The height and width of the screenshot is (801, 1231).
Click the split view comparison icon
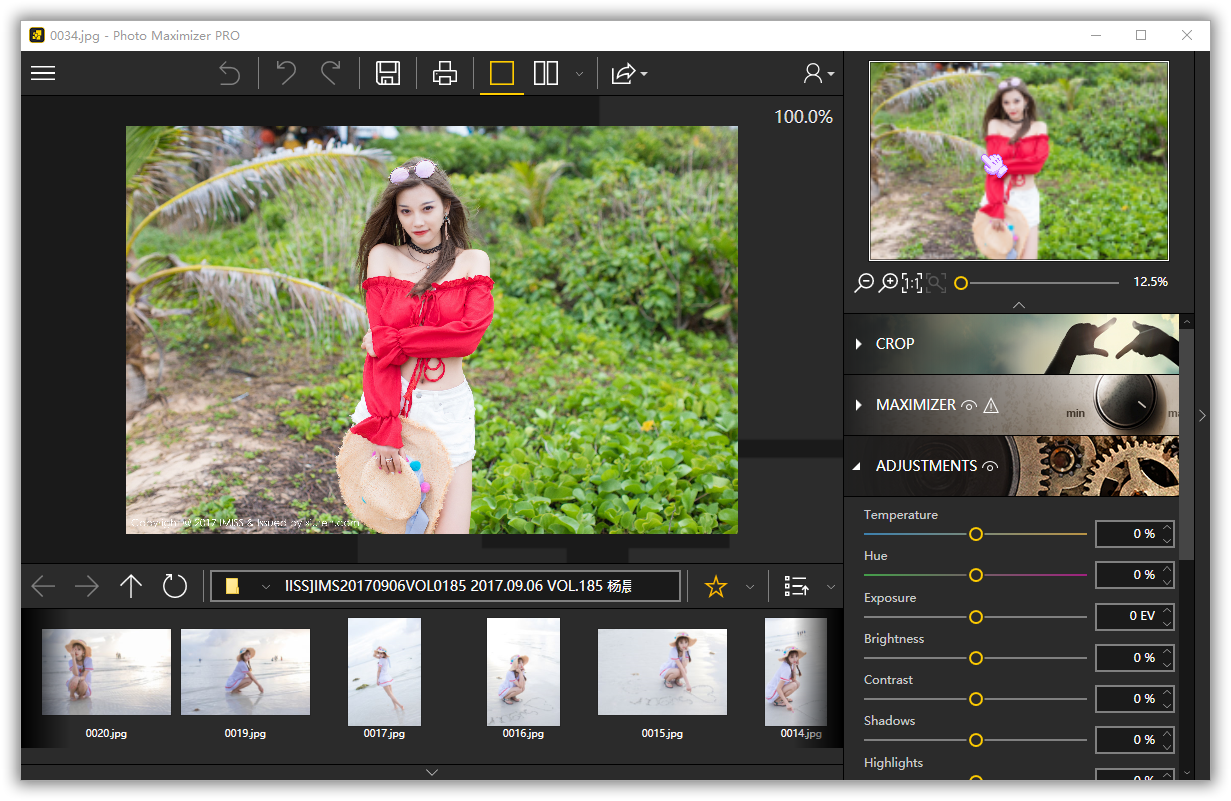(x=546, y=73)
